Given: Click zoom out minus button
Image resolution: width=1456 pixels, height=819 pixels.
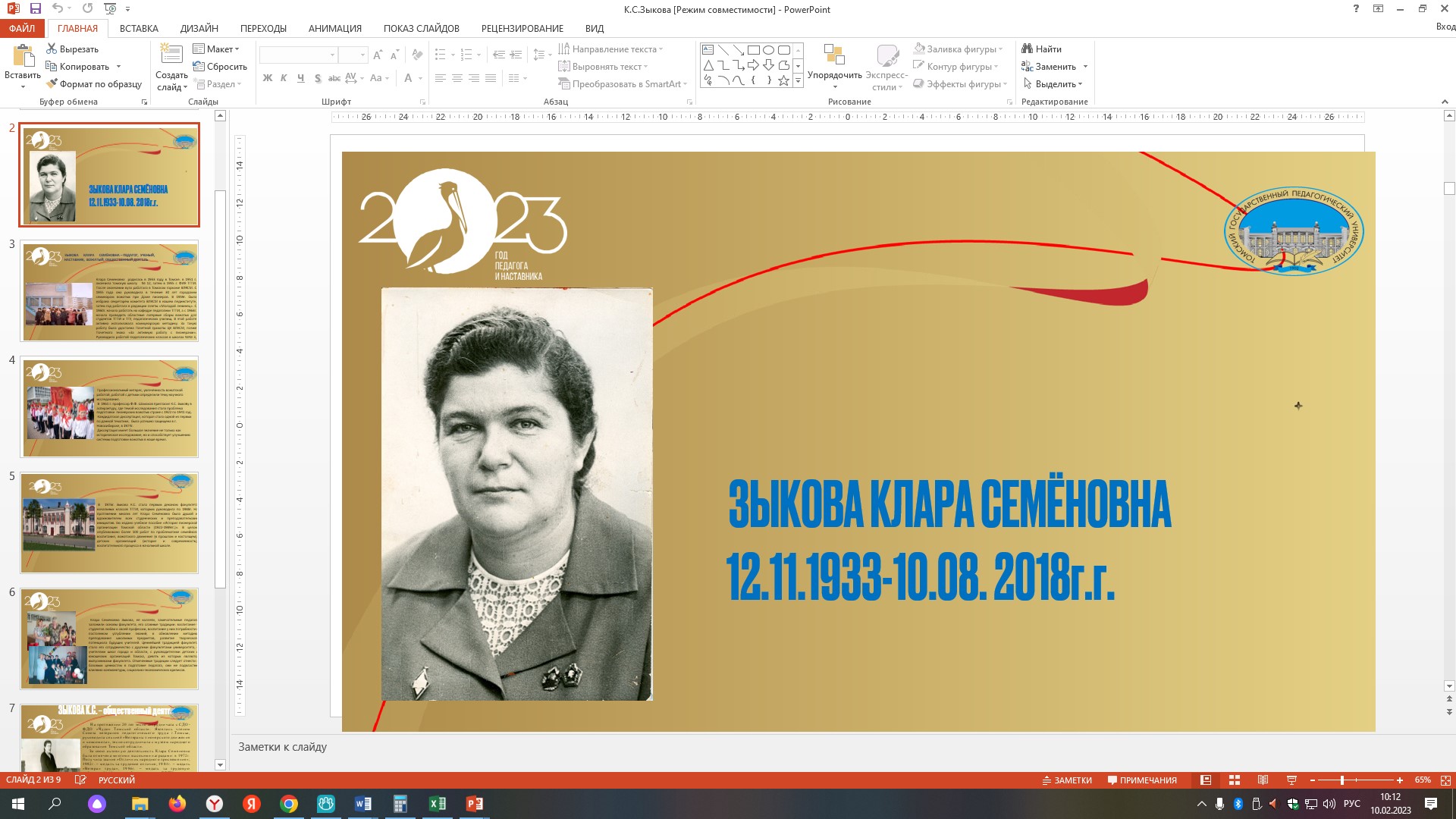Looking at the screenshot, I should coord(1313,780).
